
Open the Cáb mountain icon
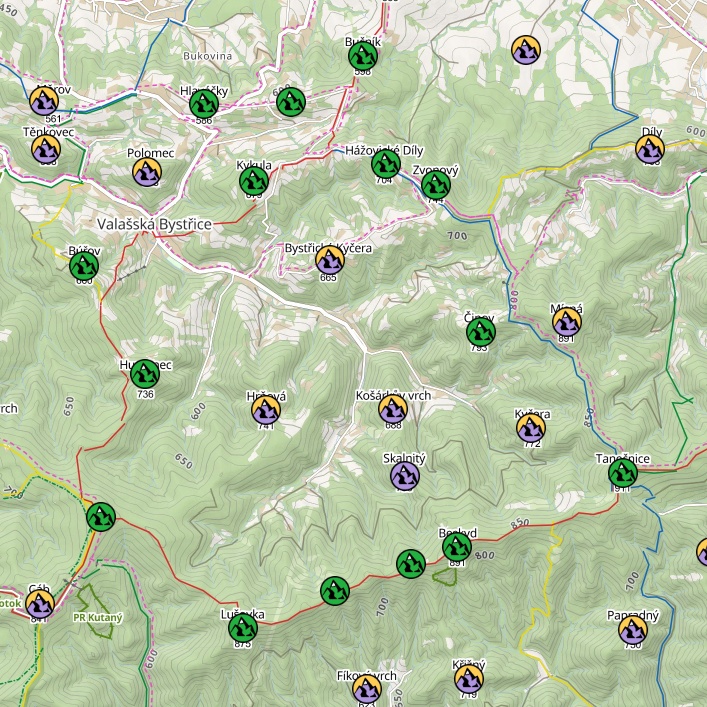click(x=39, y=604)
